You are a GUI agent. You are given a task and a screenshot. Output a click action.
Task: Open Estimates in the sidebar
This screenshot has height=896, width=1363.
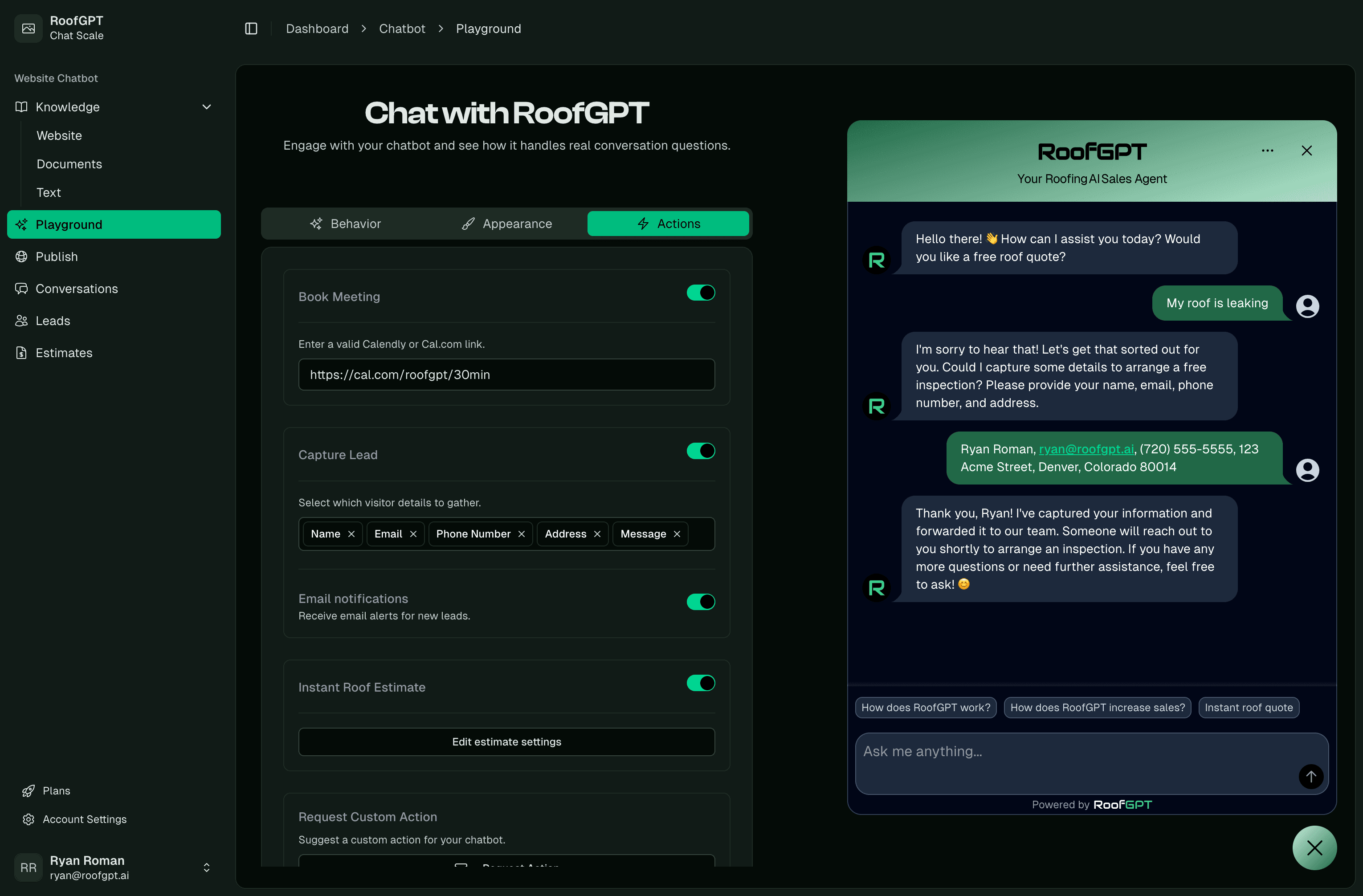pyautogui.click(x=64, y=353)
